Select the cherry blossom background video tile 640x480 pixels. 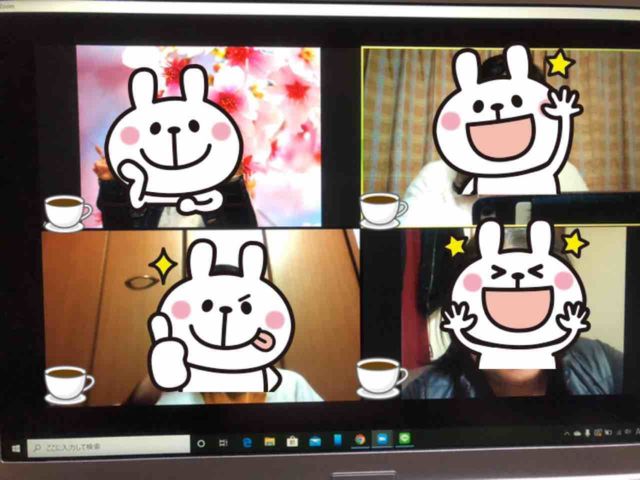199,136
